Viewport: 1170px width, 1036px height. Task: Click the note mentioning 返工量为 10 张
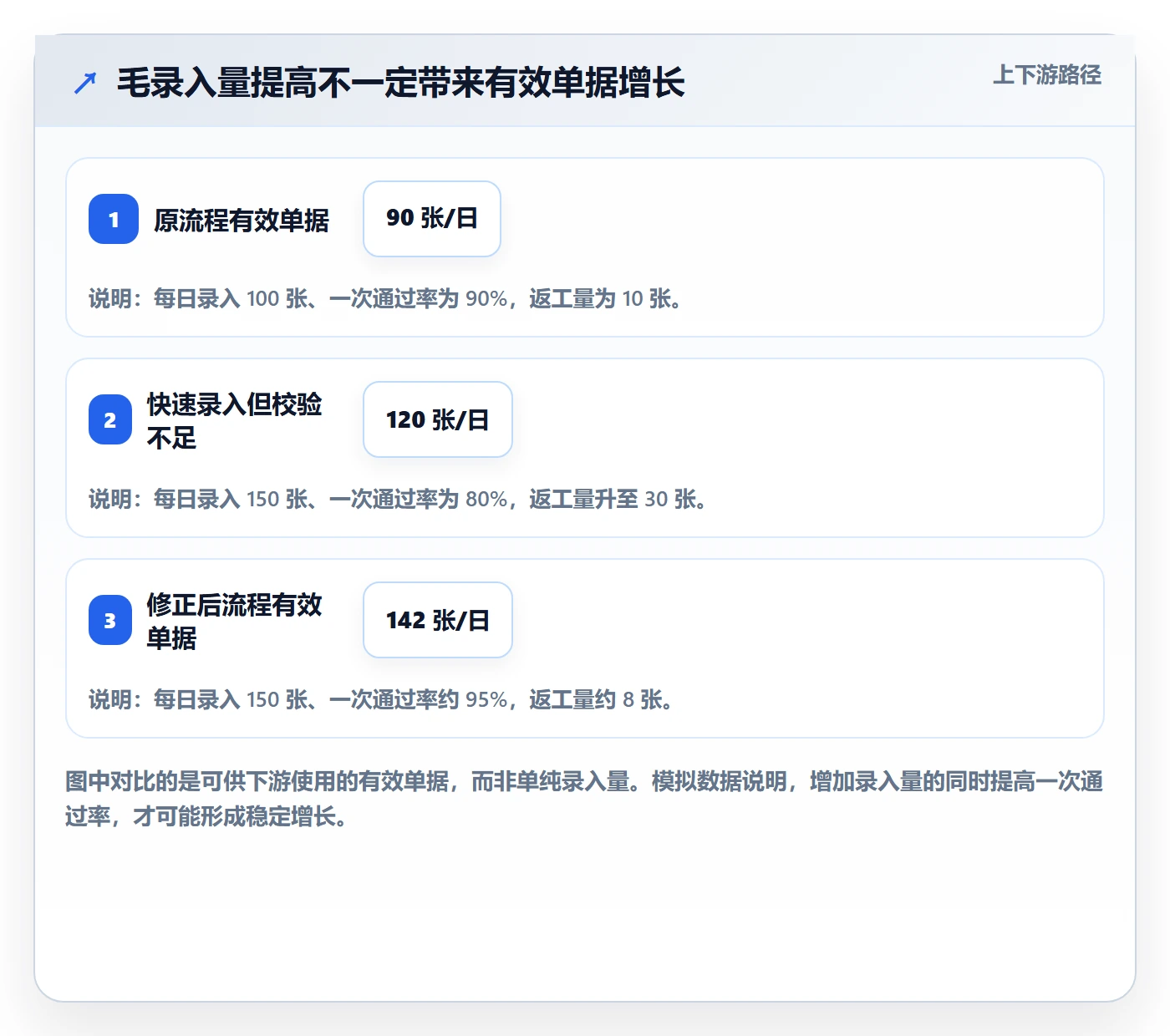pos(386,298)
